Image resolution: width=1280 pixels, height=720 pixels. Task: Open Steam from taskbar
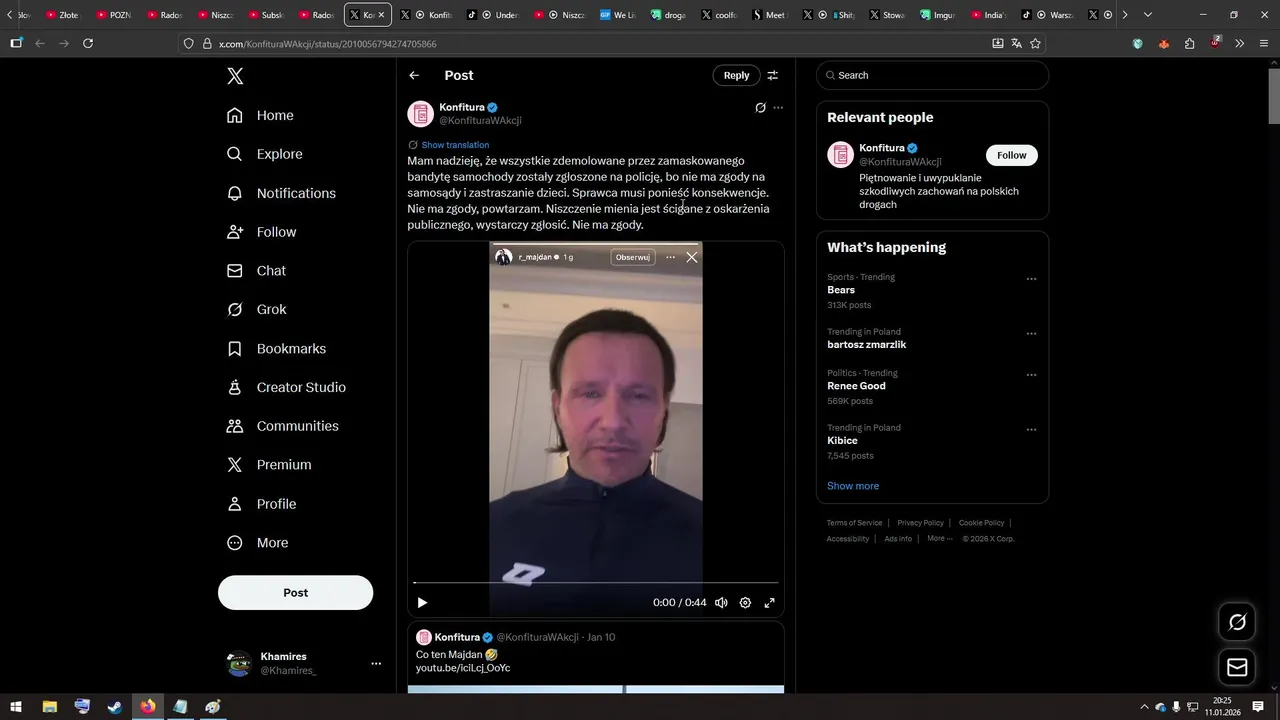click(x=115, y=707)
